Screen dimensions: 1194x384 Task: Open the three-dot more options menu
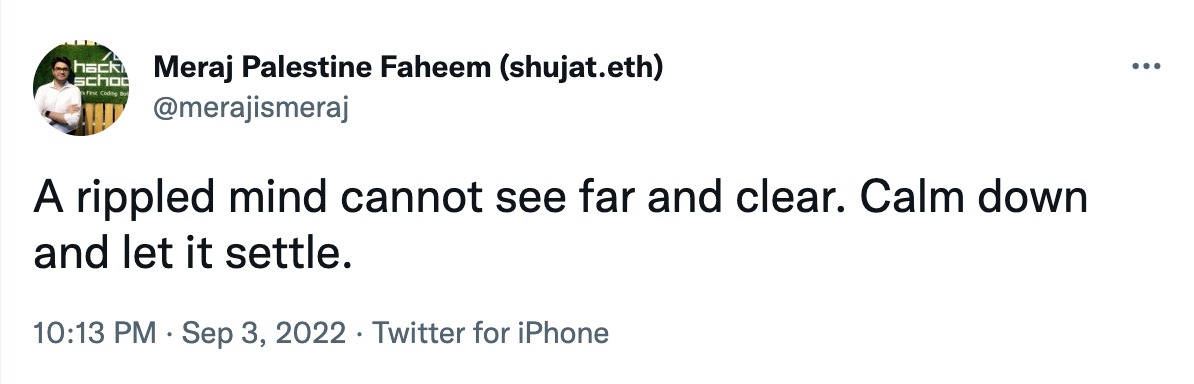[x=1146, y=67]
